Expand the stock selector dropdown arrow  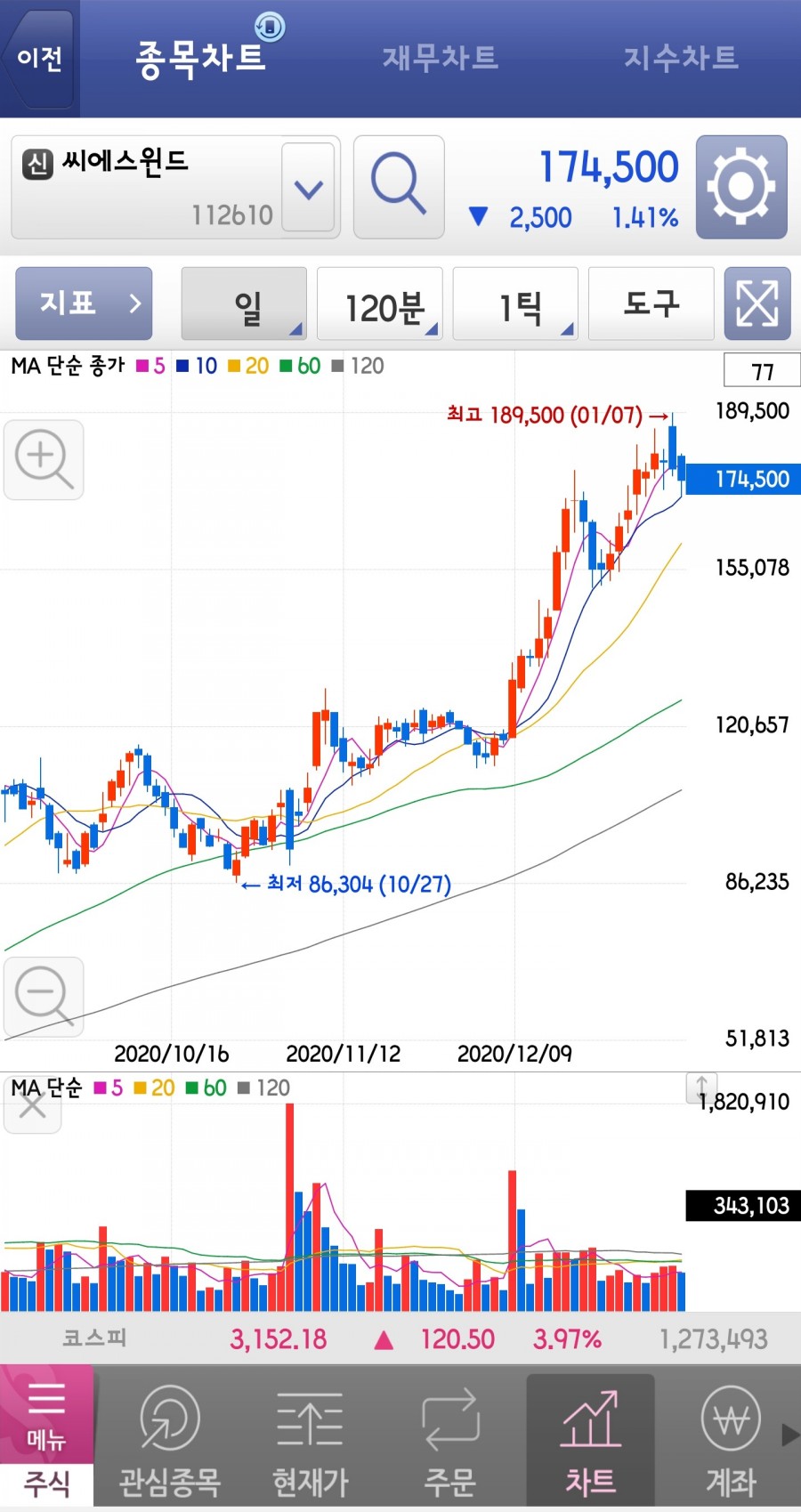click(x=308, y=189)
